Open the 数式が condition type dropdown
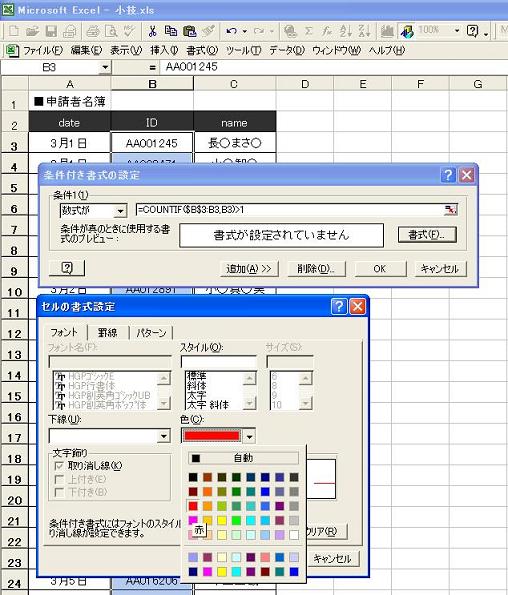Screen dimensions: 508x595 point(121,211)
